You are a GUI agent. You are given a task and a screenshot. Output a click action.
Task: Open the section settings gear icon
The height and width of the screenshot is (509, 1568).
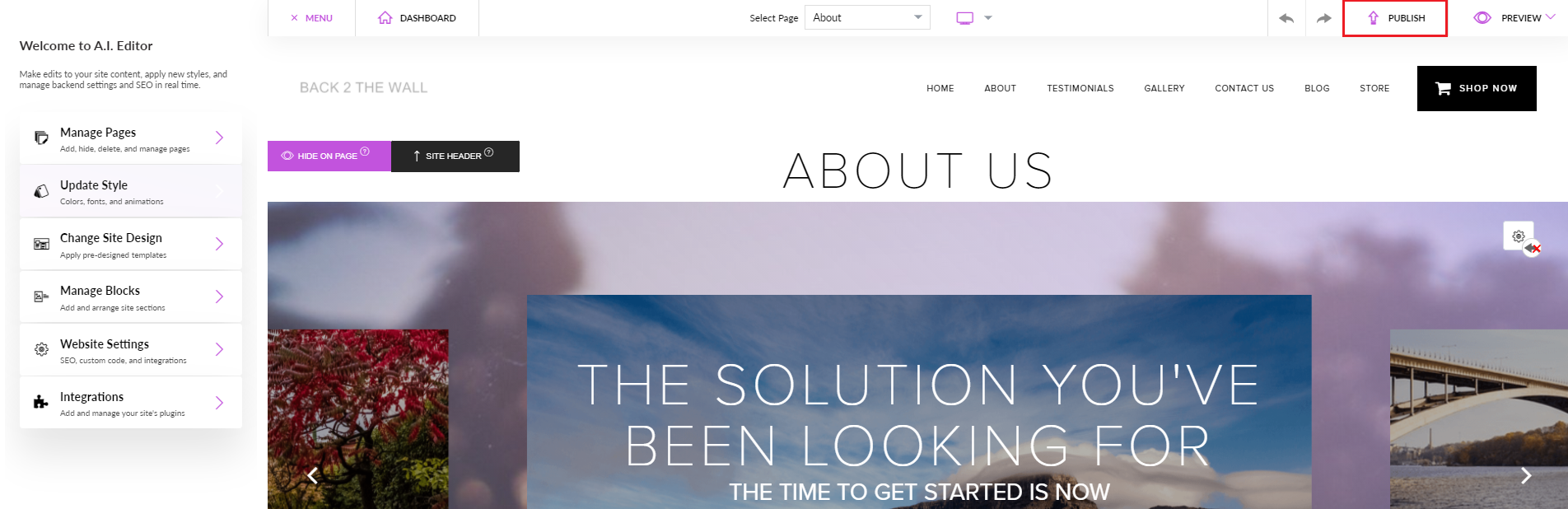click(x=1519, y=236)
